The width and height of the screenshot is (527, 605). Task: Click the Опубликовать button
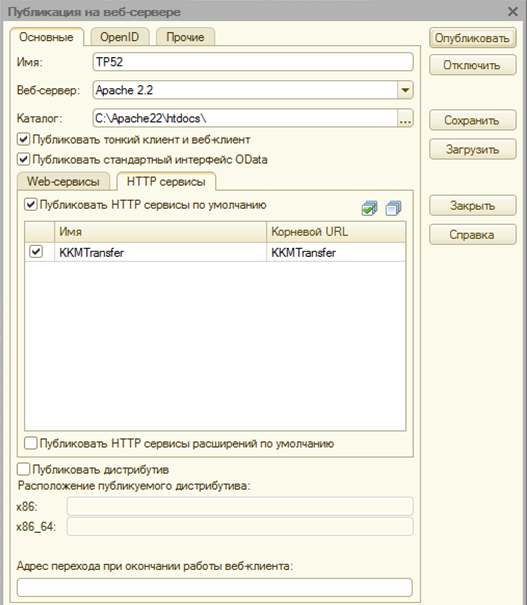point(473,38)
